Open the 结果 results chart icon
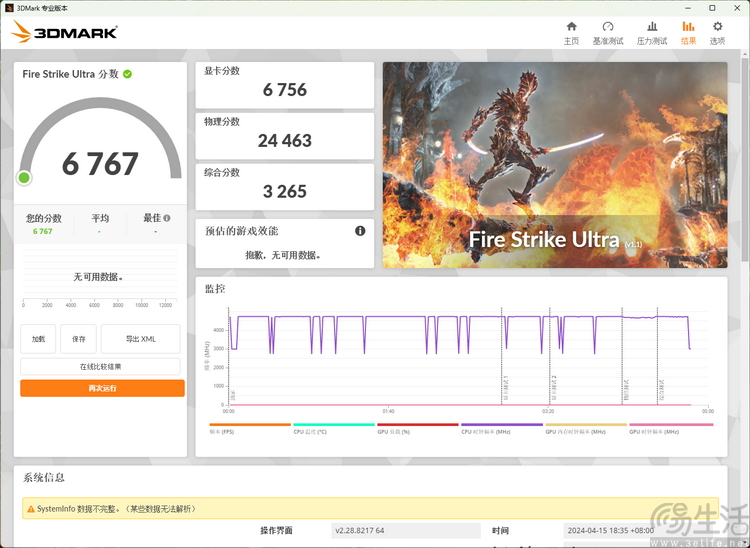The height and width of the screenshot is (548, 750). [688, 26]
